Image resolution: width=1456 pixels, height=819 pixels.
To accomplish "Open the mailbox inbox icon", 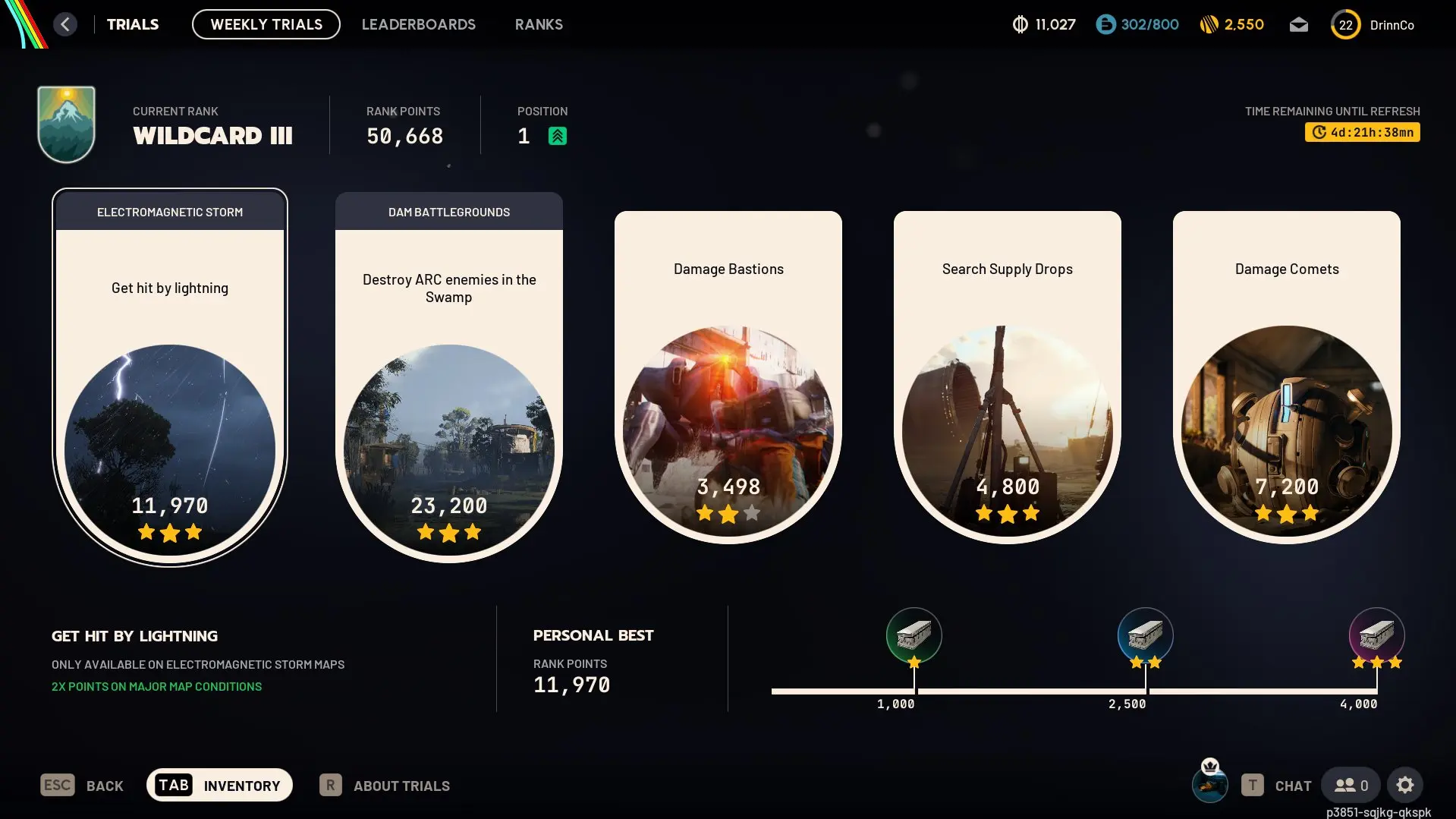I will coord(1298,25).
